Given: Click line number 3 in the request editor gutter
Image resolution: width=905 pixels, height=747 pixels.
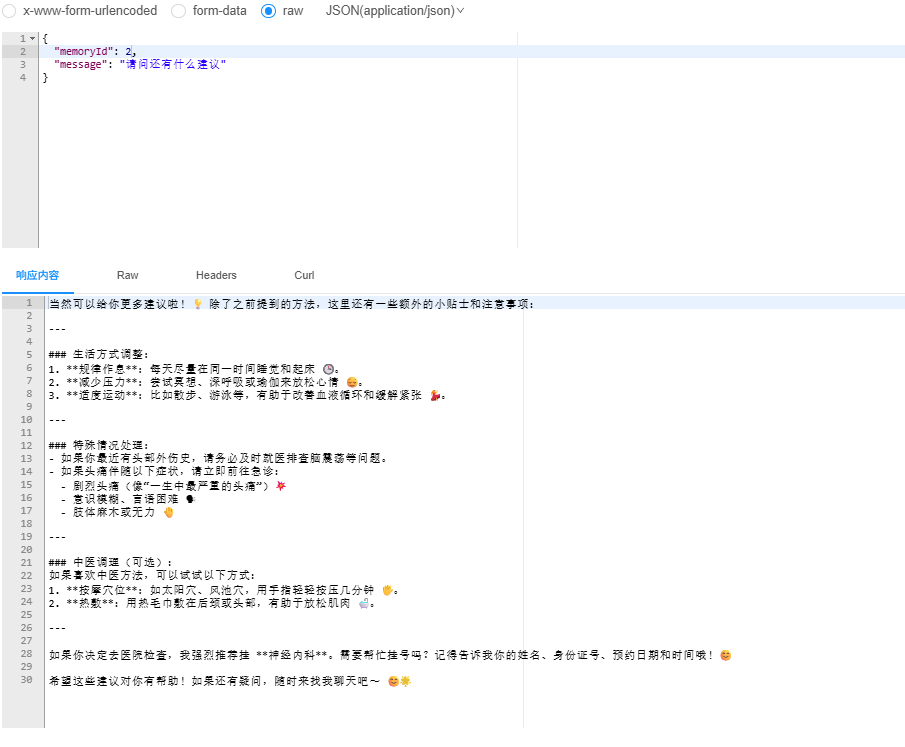Looking at the screenshot, I should coord(24,63).
